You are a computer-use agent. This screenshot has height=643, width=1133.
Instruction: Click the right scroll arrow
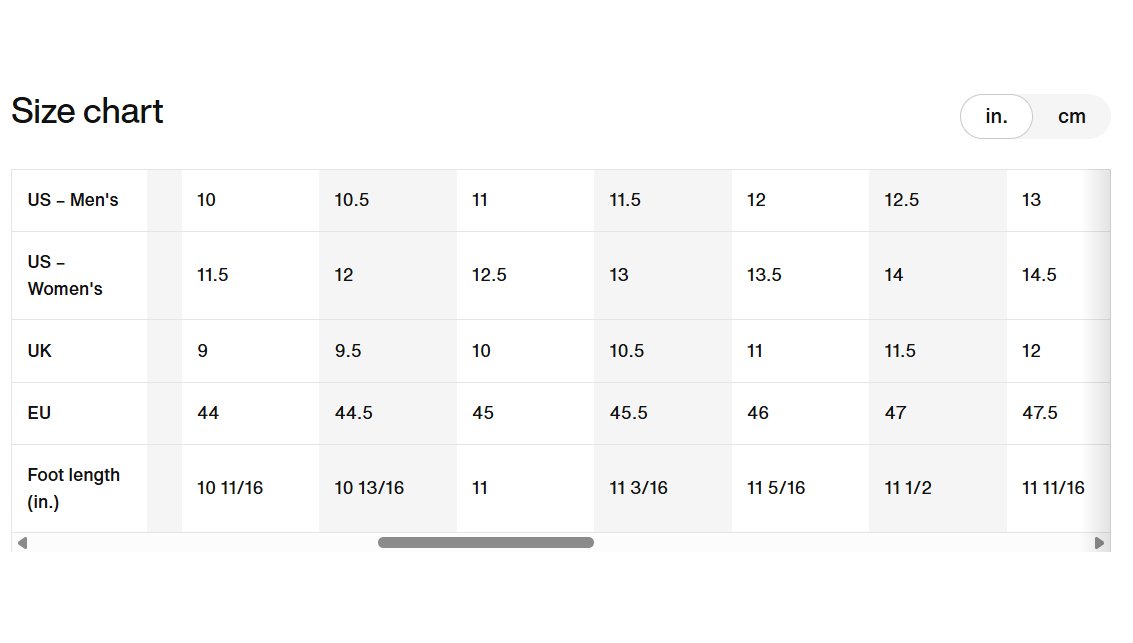pyautogui.click(x=1099, y=543)
